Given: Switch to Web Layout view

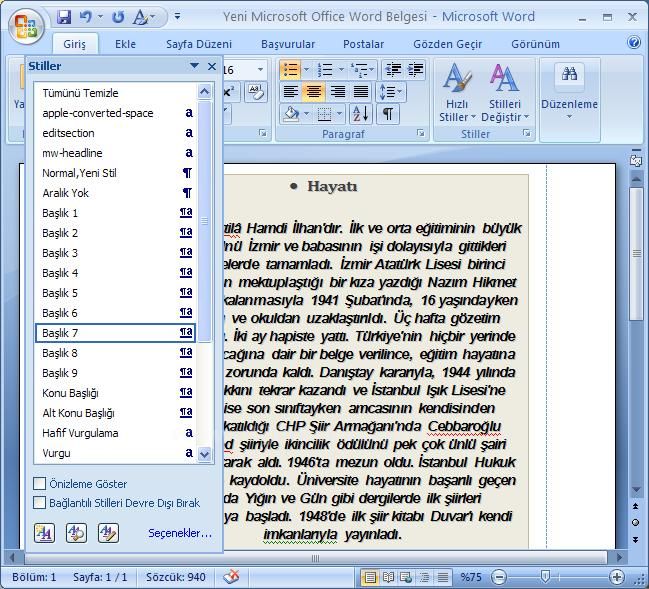Looking at the screenshot, I should click(406, 577).
